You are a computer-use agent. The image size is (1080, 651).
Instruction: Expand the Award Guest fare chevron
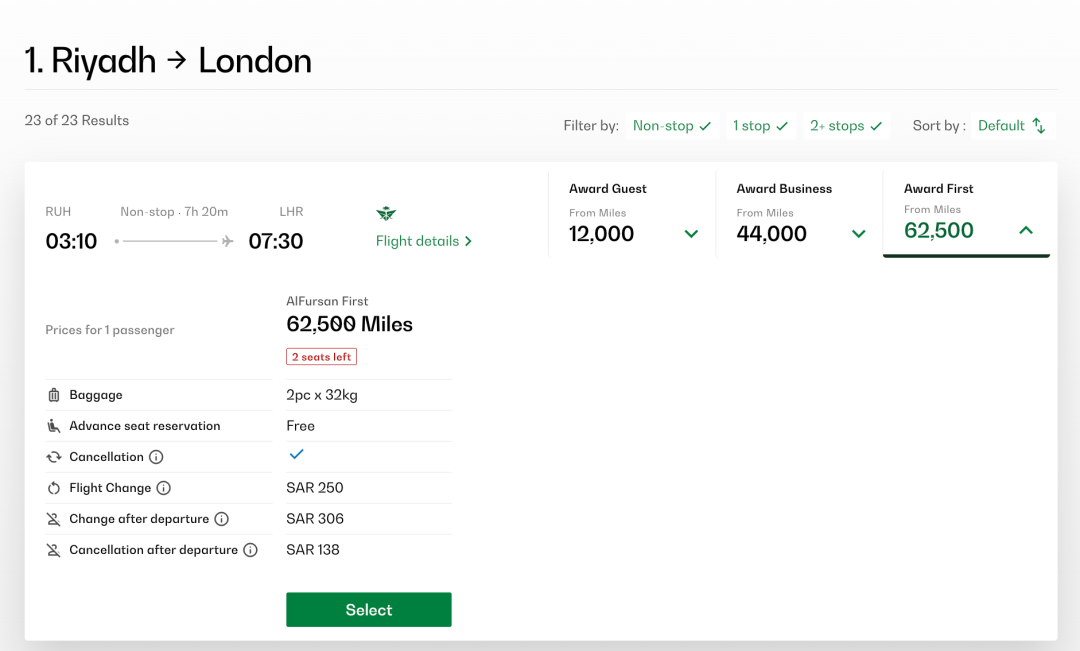point(692,234)
